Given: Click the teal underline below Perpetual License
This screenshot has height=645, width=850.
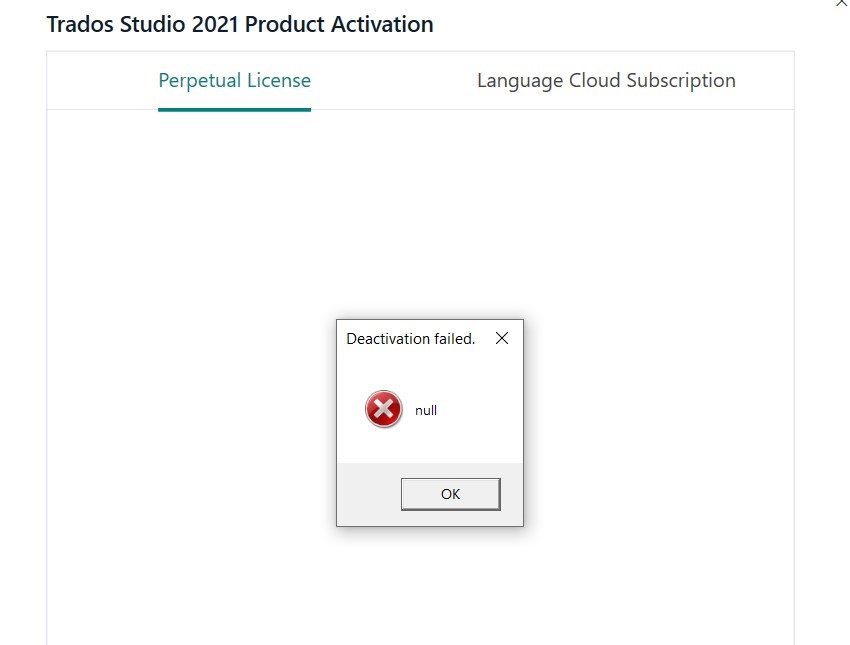Looking at the screenshot, I should (x=234, y=108).
